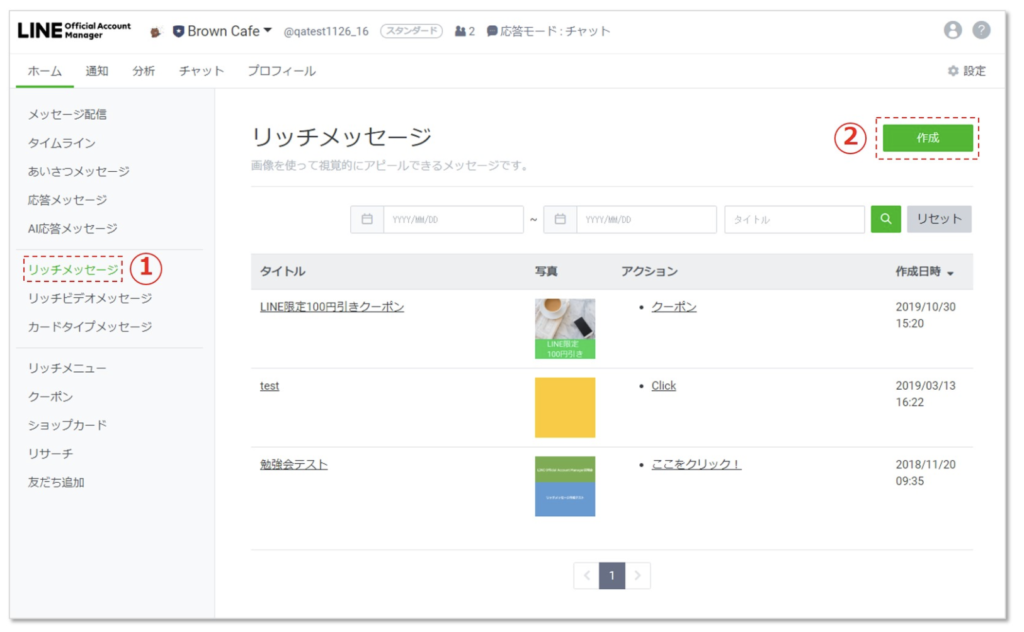This screenshot has height=632, width=1024.
Task: Focus the タイトル search input field
Action: tap(794, 219)
